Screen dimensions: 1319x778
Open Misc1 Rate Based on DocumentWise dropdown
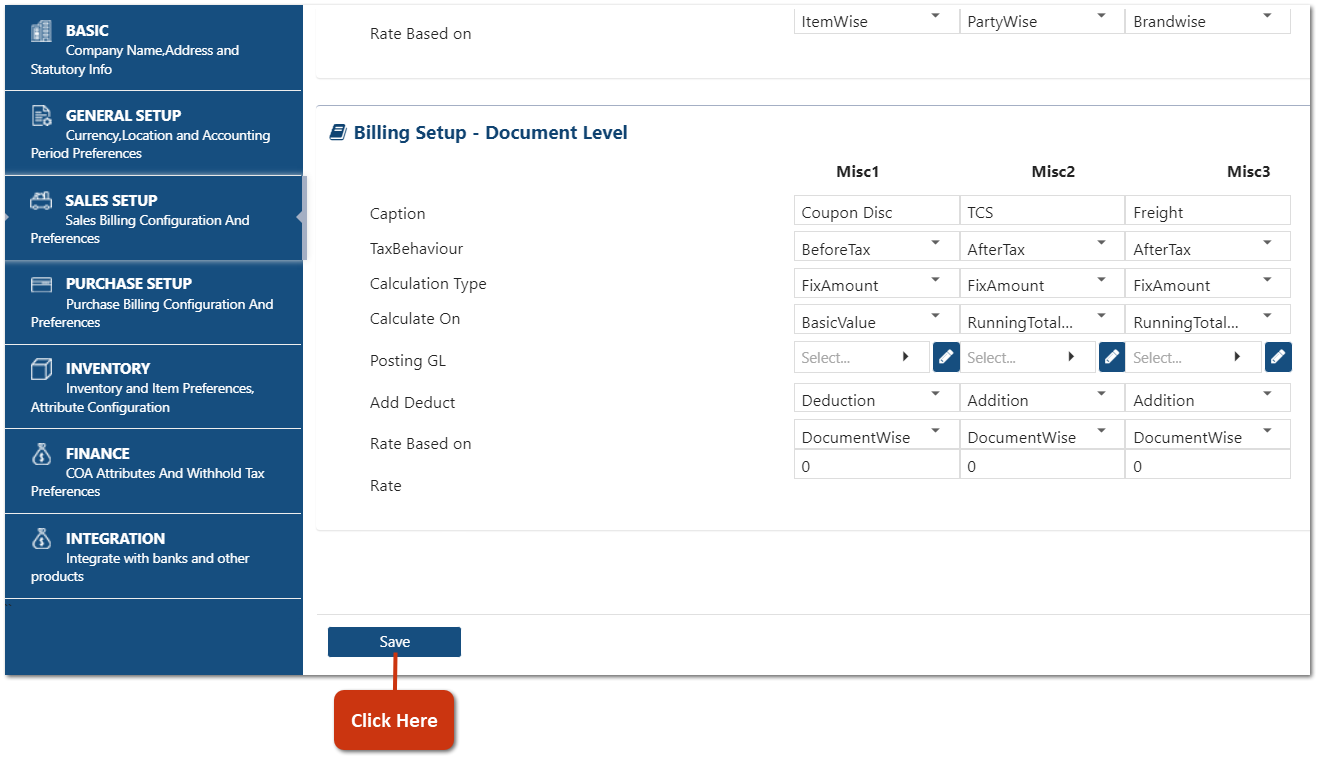(876, 435)
